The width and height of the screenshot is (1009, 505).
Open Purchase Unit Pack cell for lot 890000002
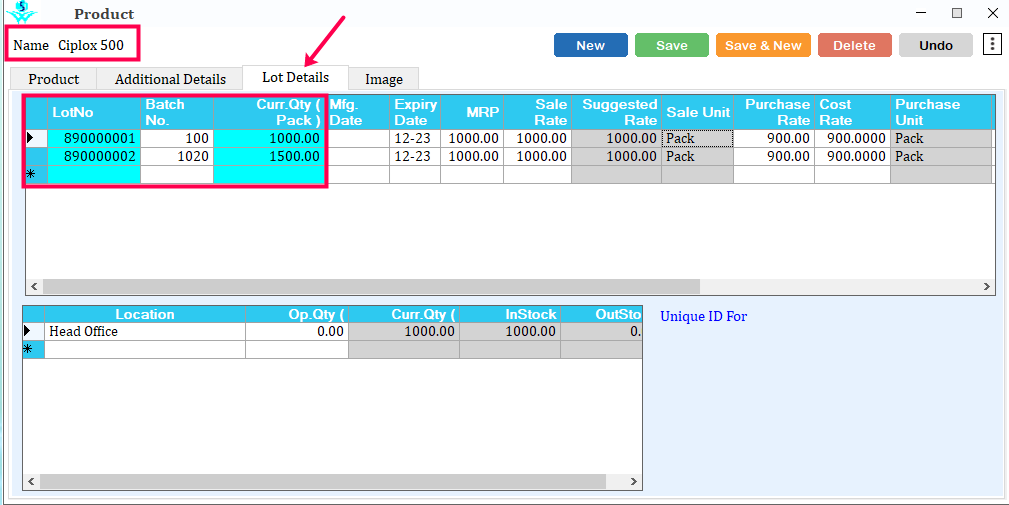click(941, 156)
